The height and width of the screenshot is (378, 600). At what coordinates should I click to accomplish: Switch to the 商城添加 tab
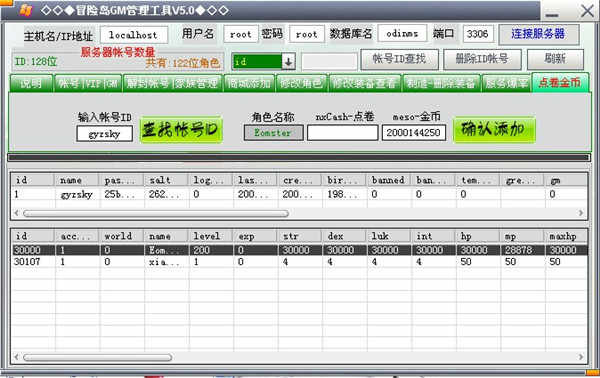click(x=249, y=83)
